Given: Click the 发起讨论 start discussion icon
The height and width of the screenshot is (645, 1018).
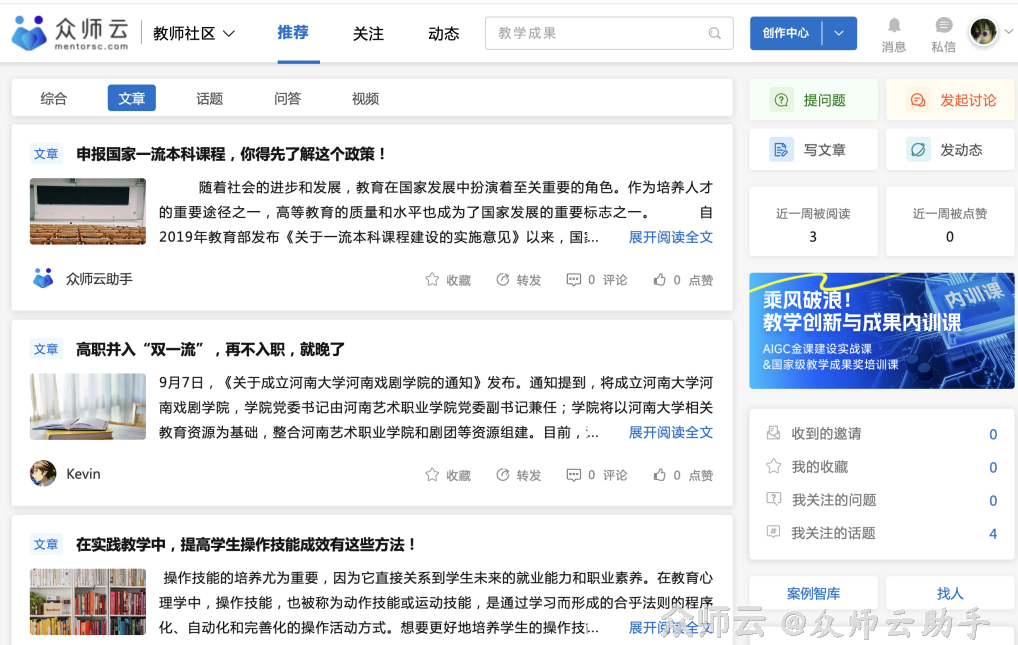Looking at the screenshot, I should pyautogui.click(x=917, y=99).
